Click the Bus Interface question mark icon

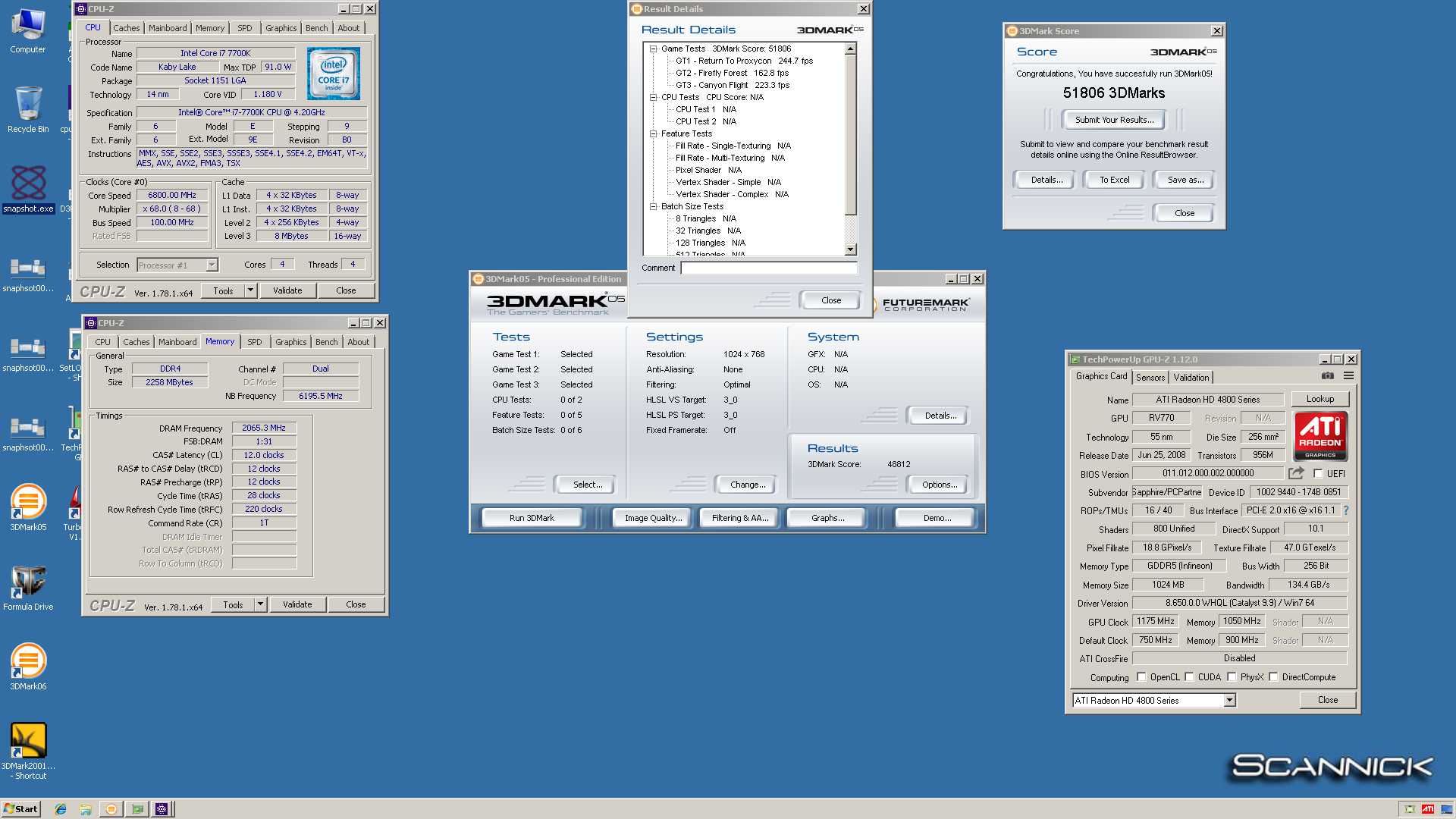pos(1347,510)
